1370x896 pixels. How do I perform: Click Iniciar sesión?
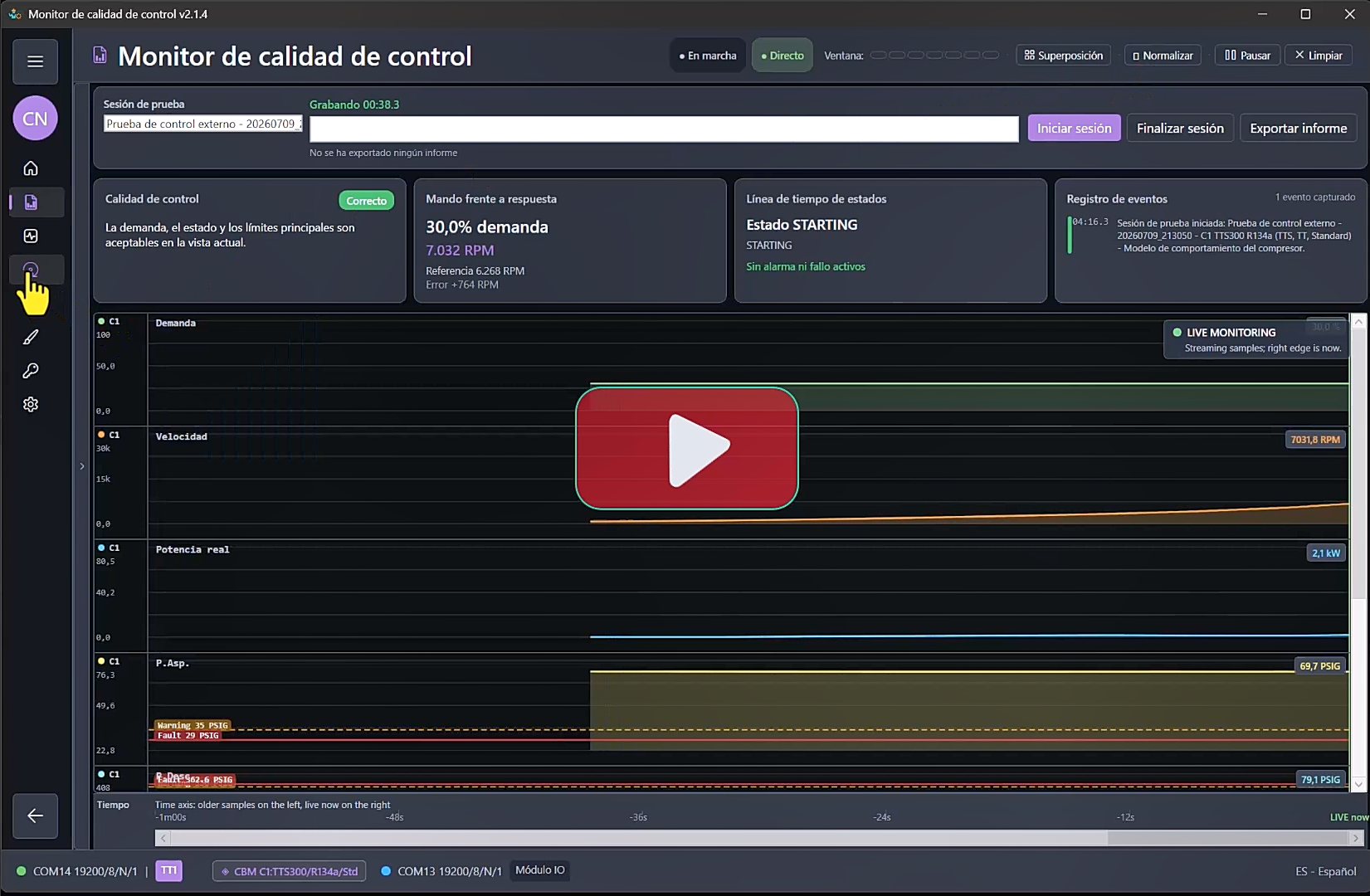pyautogui.click(x=1074, y=128)
